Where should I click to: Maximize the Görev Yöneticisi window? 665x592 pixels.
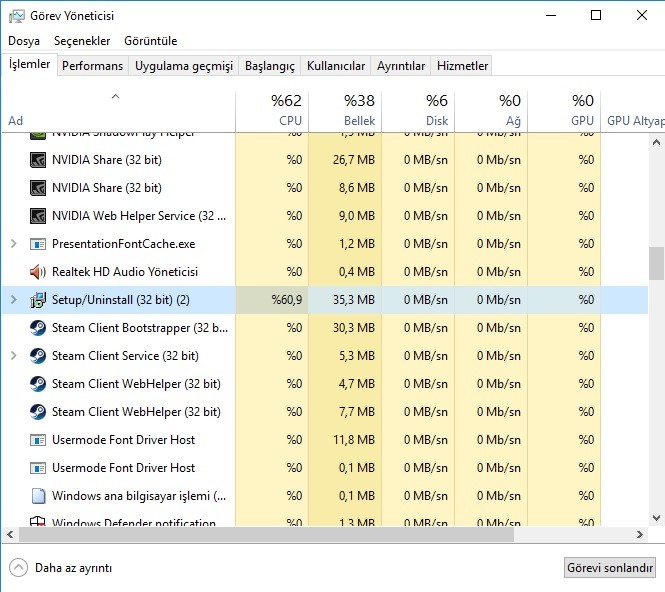pyautogui.click(x=596, y=16)
